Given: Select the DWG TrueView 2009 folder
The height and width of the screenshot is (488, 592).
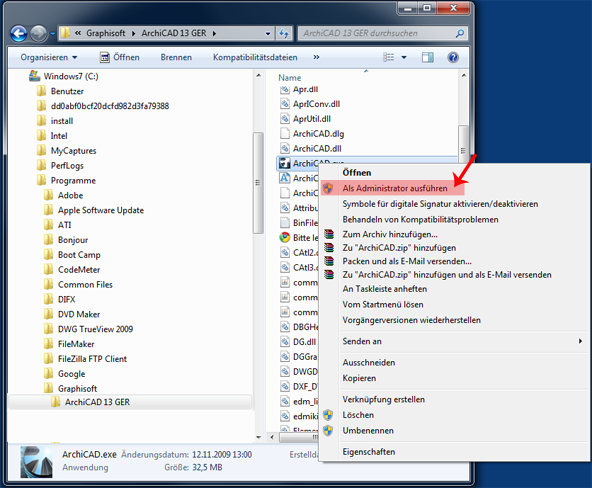Looking at the screenshot, I should pyautogui.click(x=95, y=329).
